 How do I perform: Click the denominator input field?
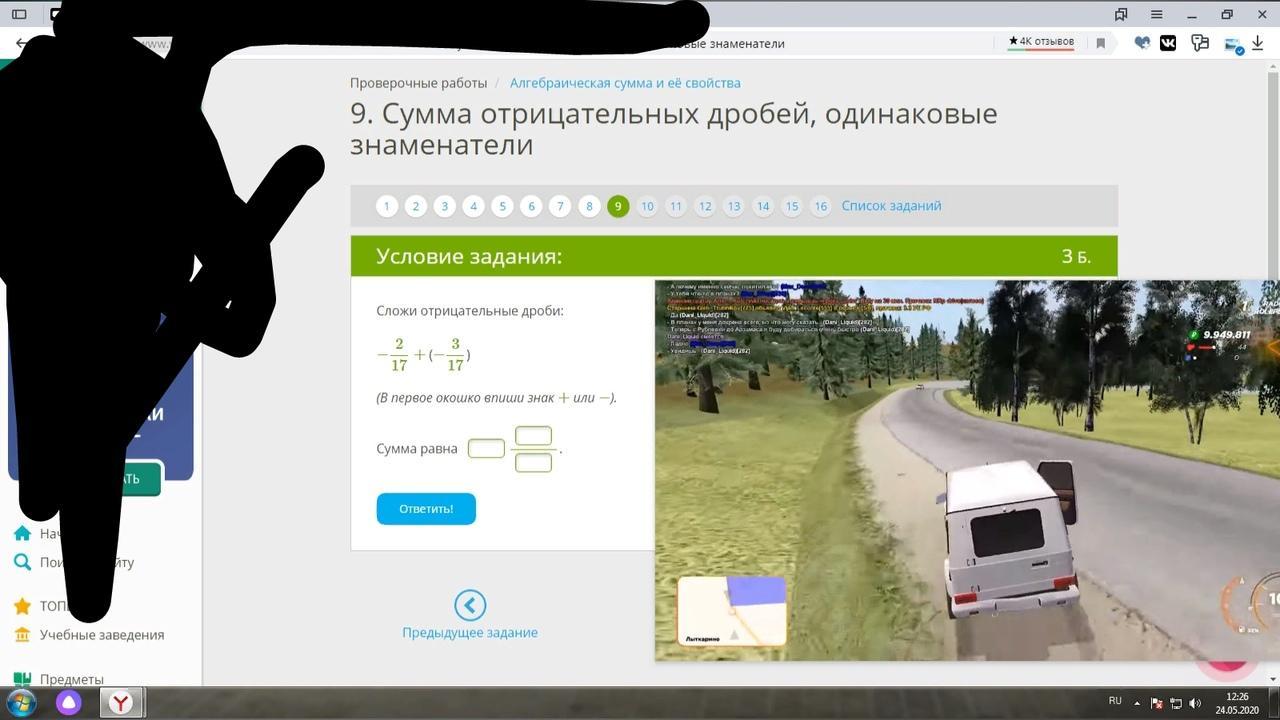[x=533, y=462]
